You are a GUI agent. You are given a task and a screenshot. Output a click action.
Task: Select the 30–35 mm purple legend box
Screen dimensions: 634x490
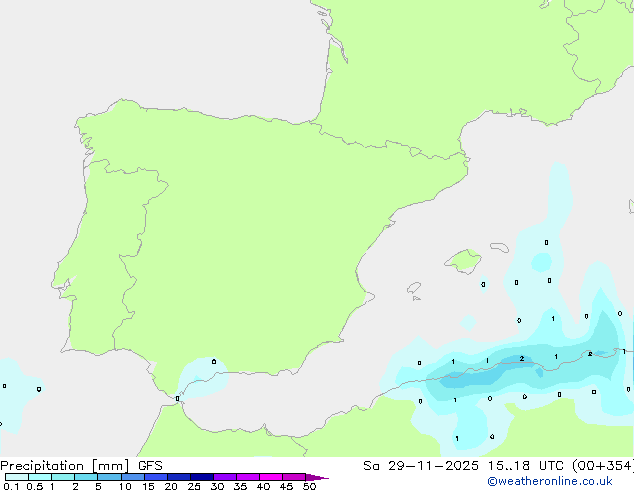pos(225,477)
